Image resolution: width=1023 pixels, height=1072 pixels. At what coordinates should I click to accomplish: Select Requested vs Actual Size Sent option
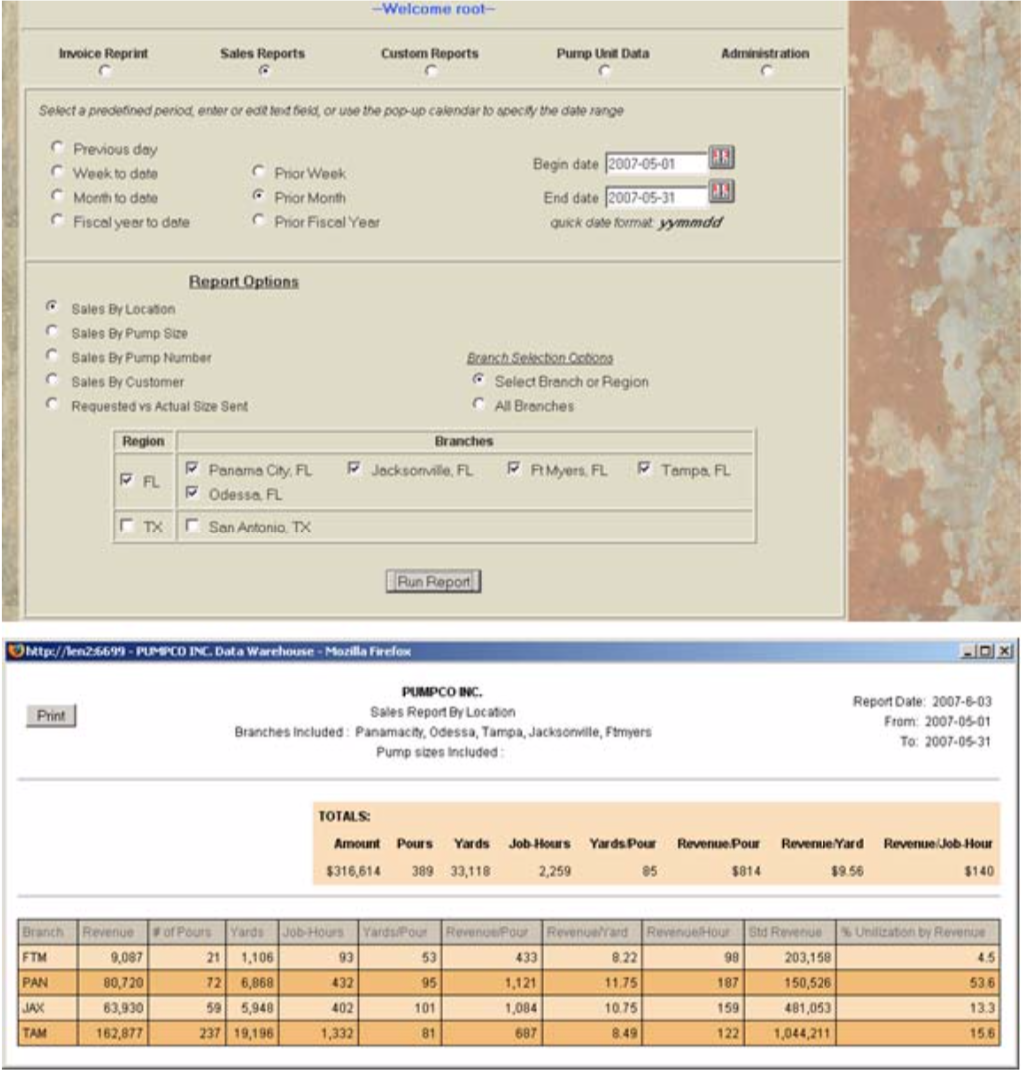click(x=52, y=403)
